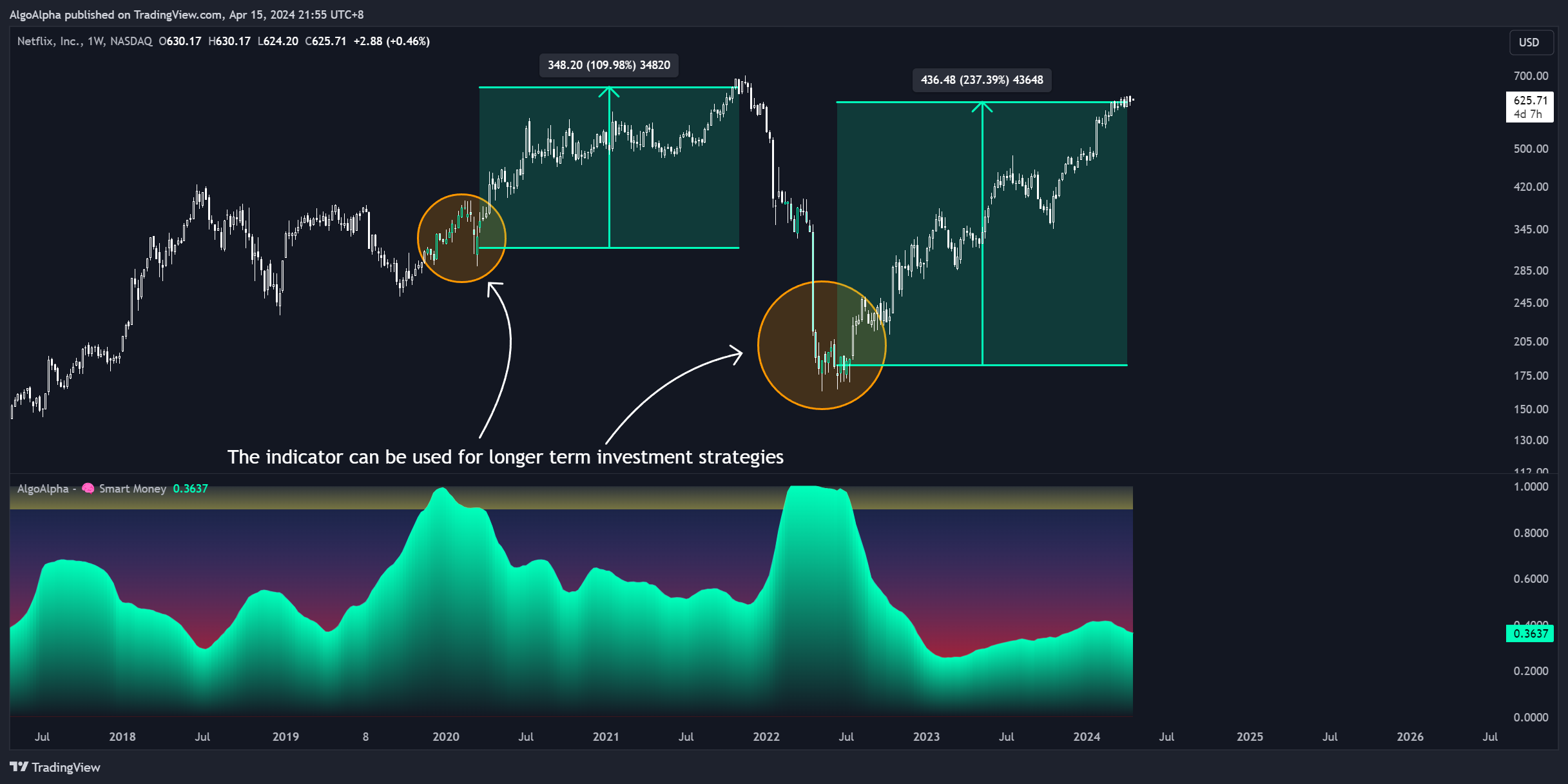This screenshot has width=1568, height=784.
Task: Click the 700.00 price axis label
Action: pyautogui.click(x=1531, y=76)
